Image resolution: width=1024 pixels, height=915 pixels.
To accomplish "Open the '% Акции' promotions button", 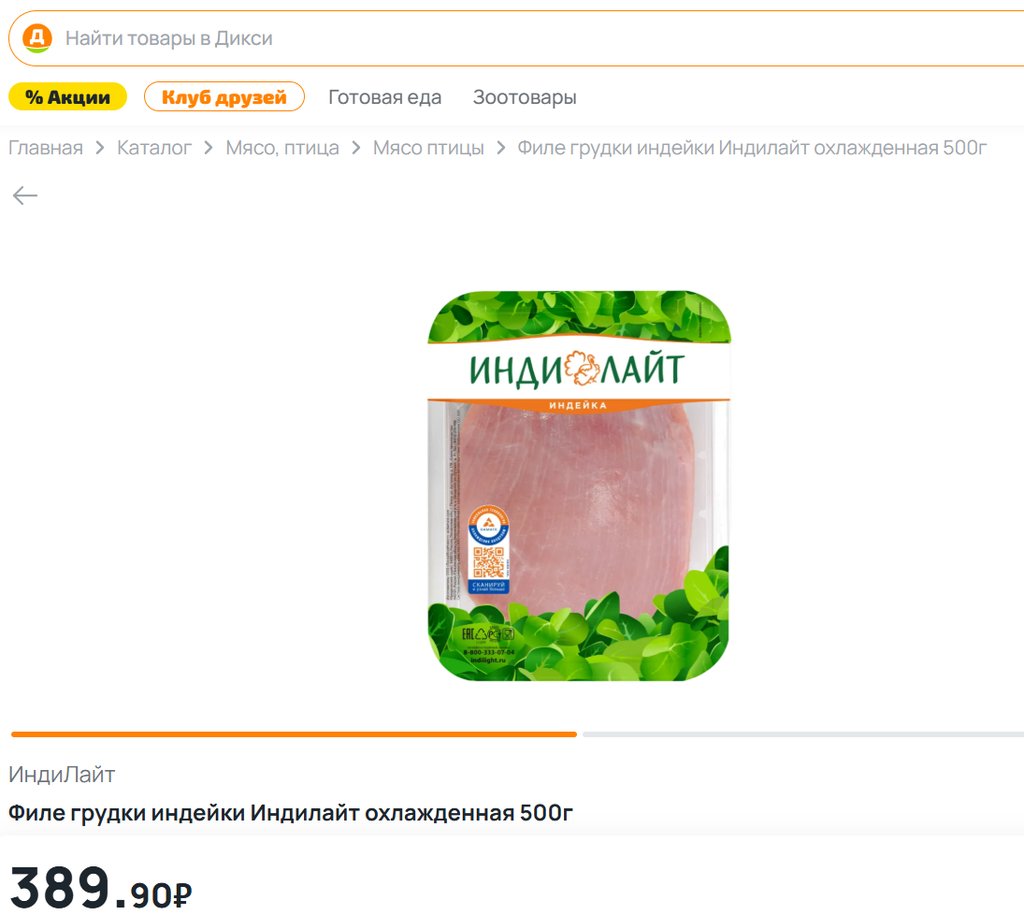I will (67, 97).
